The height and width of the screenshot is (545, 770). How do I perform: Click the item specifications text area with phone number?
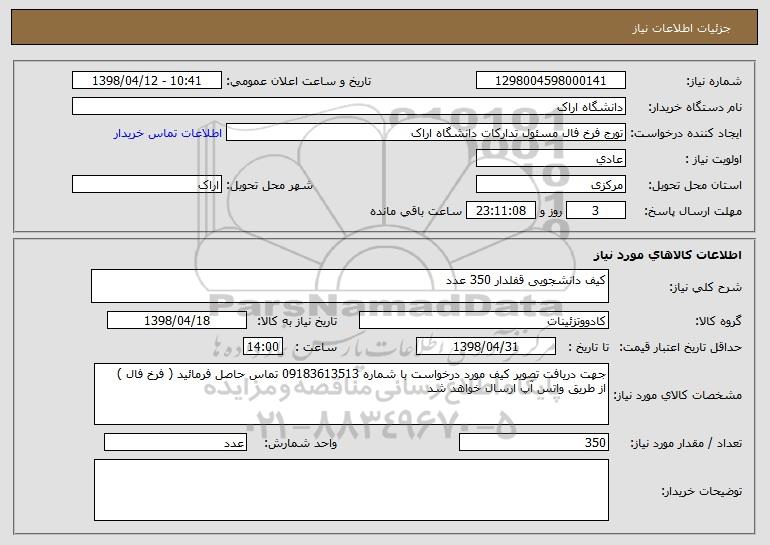(x=351, y=394)
